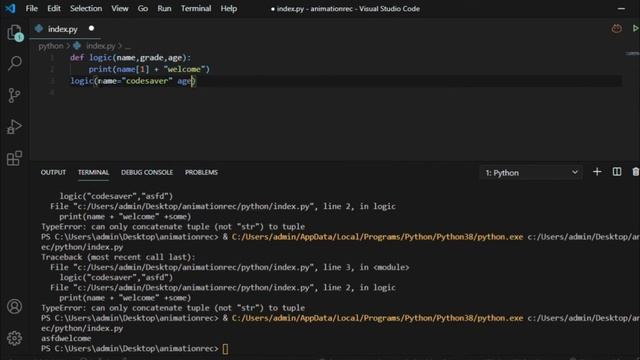Click the 'index.py' breadcrumb item
This screenshot has width=640, height=360.
(x=101, y=46)
